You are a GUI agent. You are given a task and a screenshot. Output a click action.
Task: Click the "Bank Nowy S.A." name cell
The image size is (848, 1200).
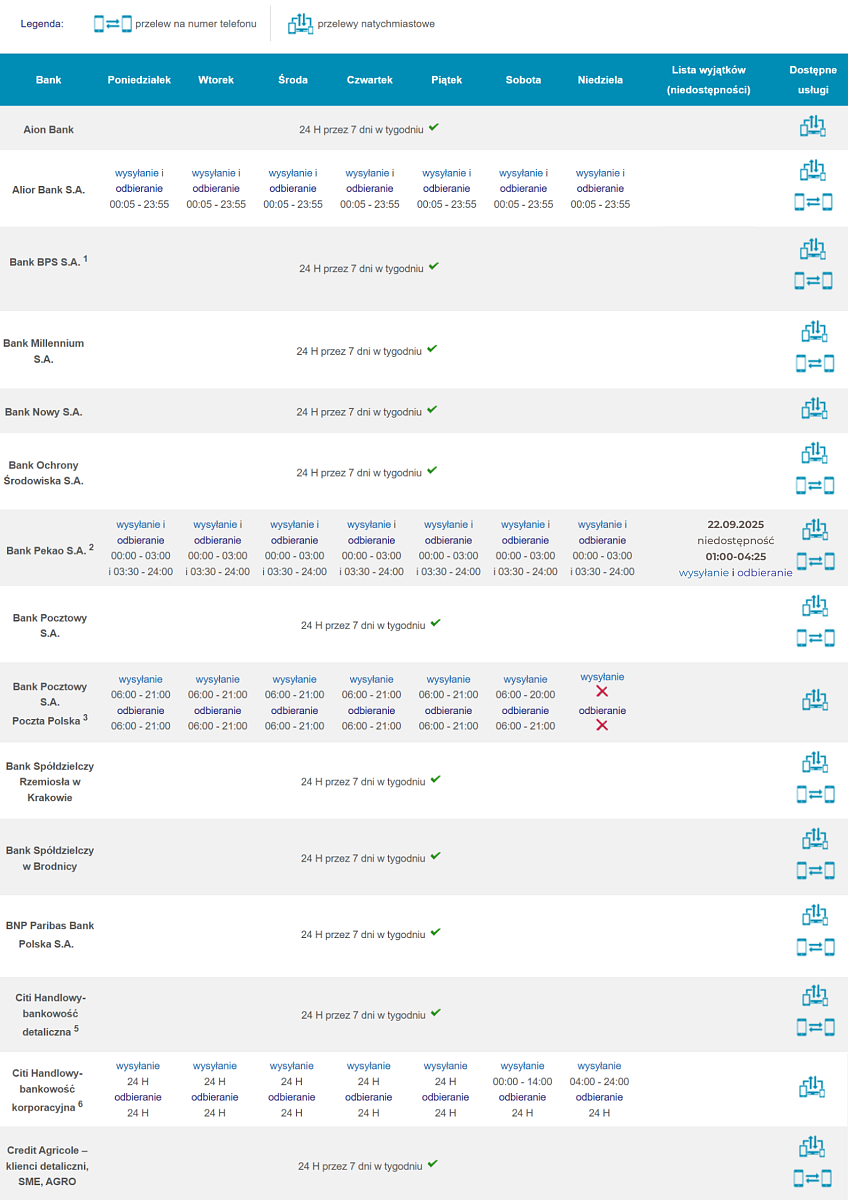click(x=44, y=411)
